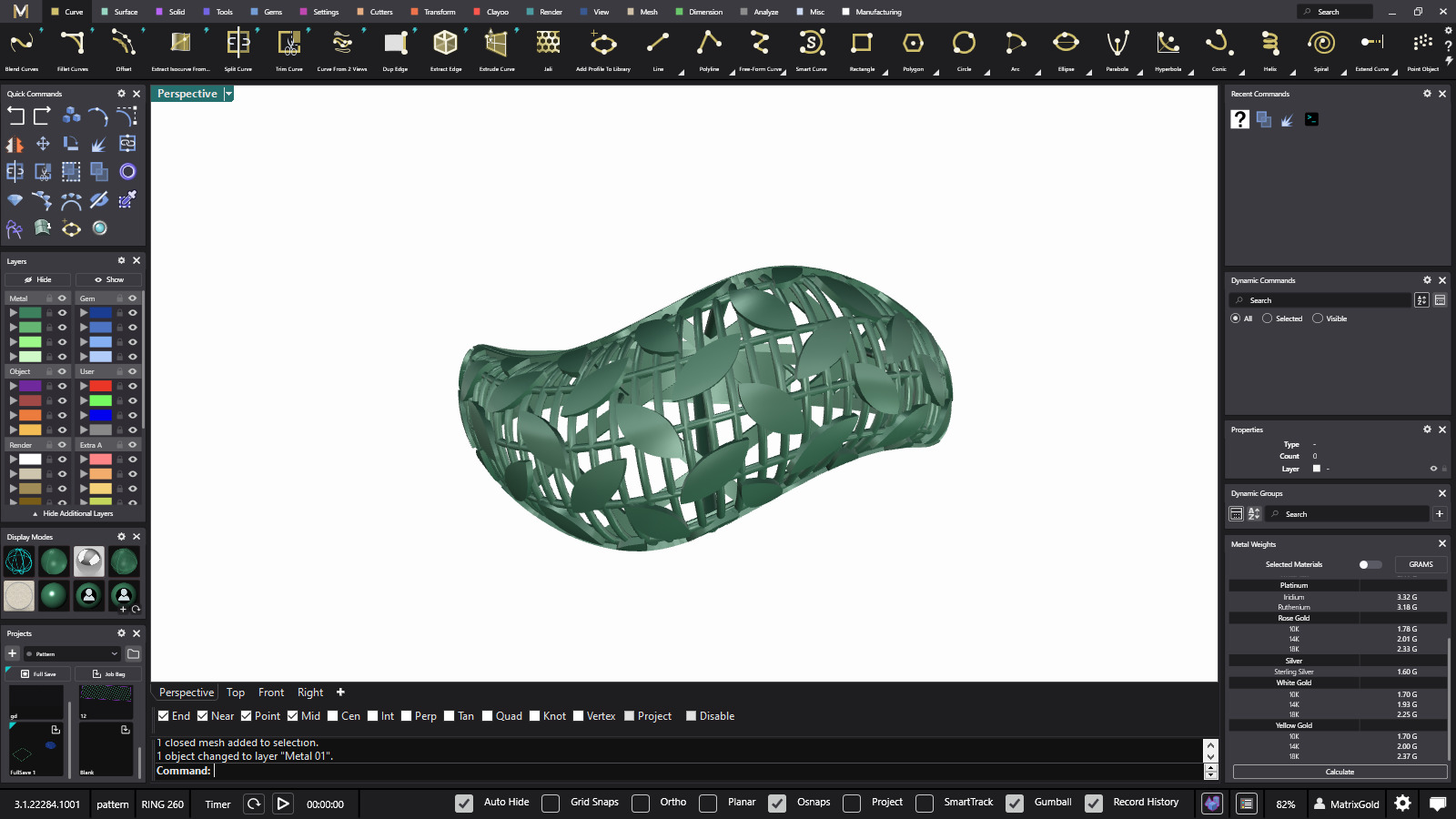Viewport: 1456px width, 819px height.
Task: Click the purple Object layer color swatch
Action: 31,386
